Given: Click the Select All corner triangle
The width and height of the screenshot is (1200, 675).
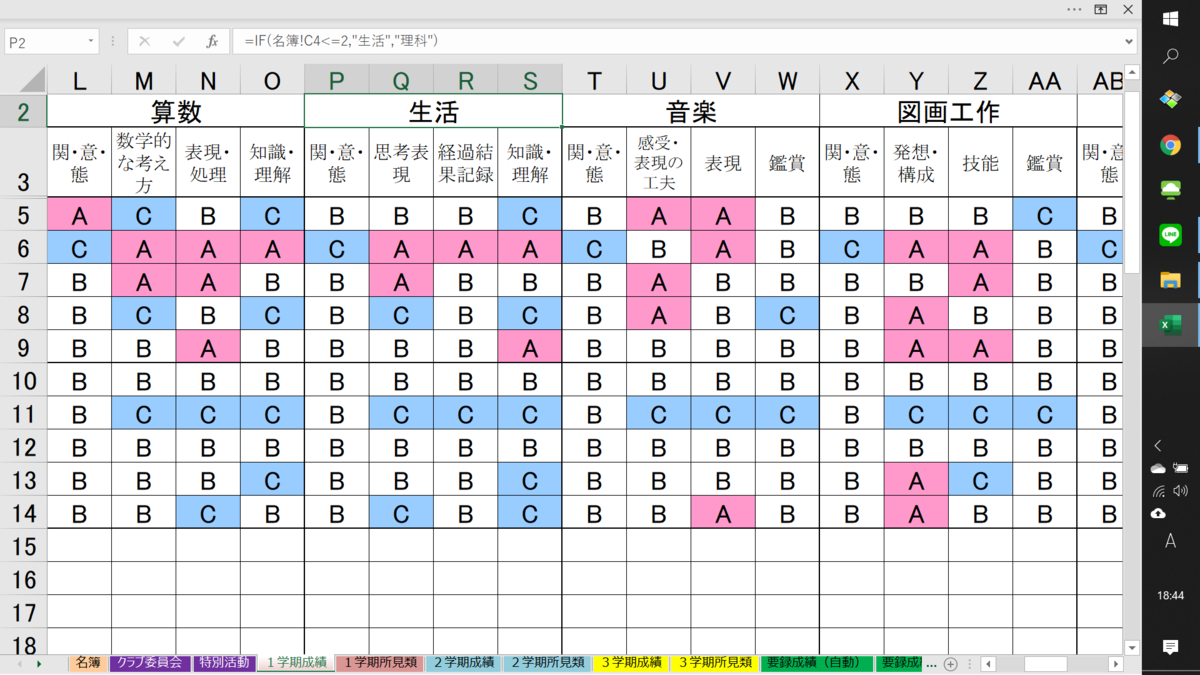Looking at the screenshot, I should point(33,81).
